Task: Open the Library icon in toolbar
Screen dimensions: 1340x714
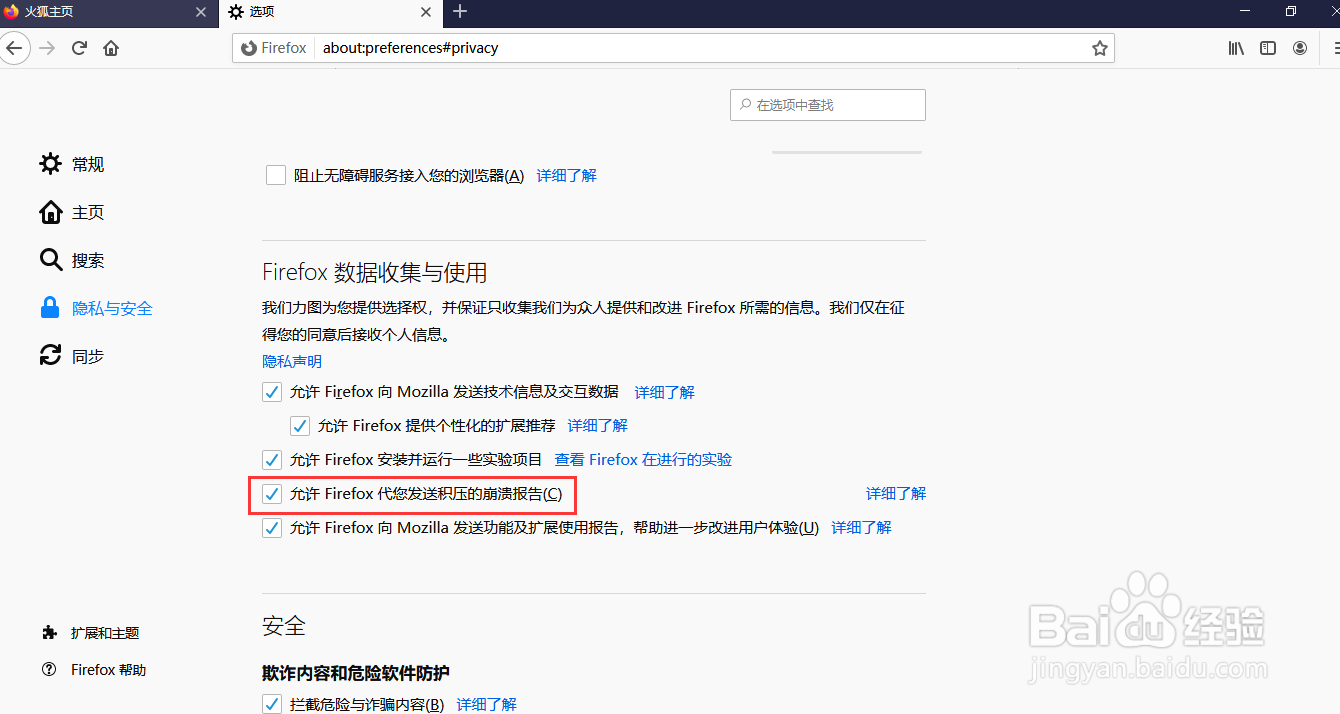Action: (1236, 48)
